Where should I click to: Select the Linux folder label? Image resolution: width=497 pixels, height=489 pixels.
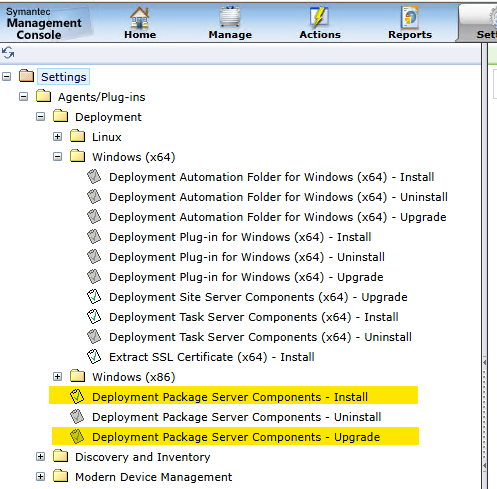[x=107, y=137]
